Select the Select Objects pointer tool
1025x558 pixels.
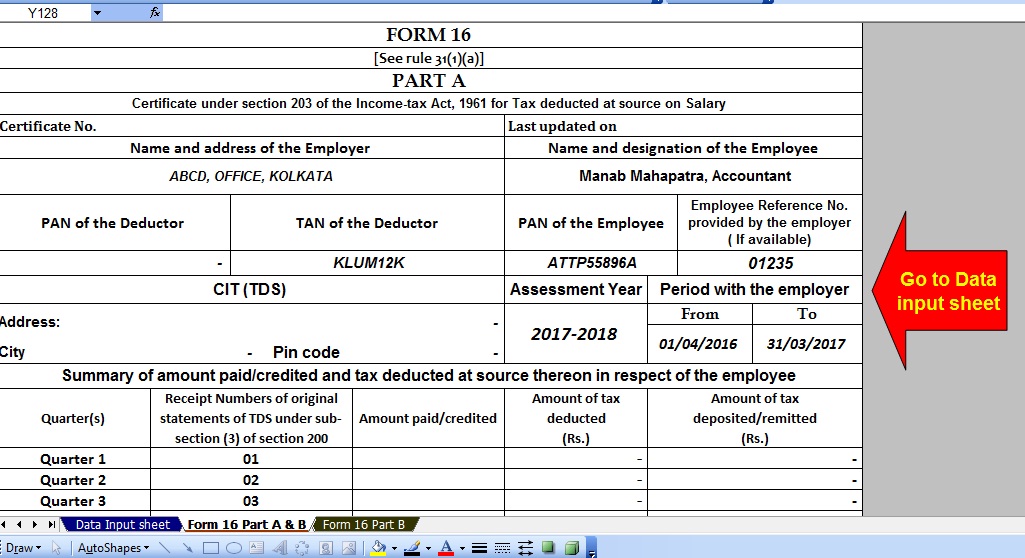(57, 548)
